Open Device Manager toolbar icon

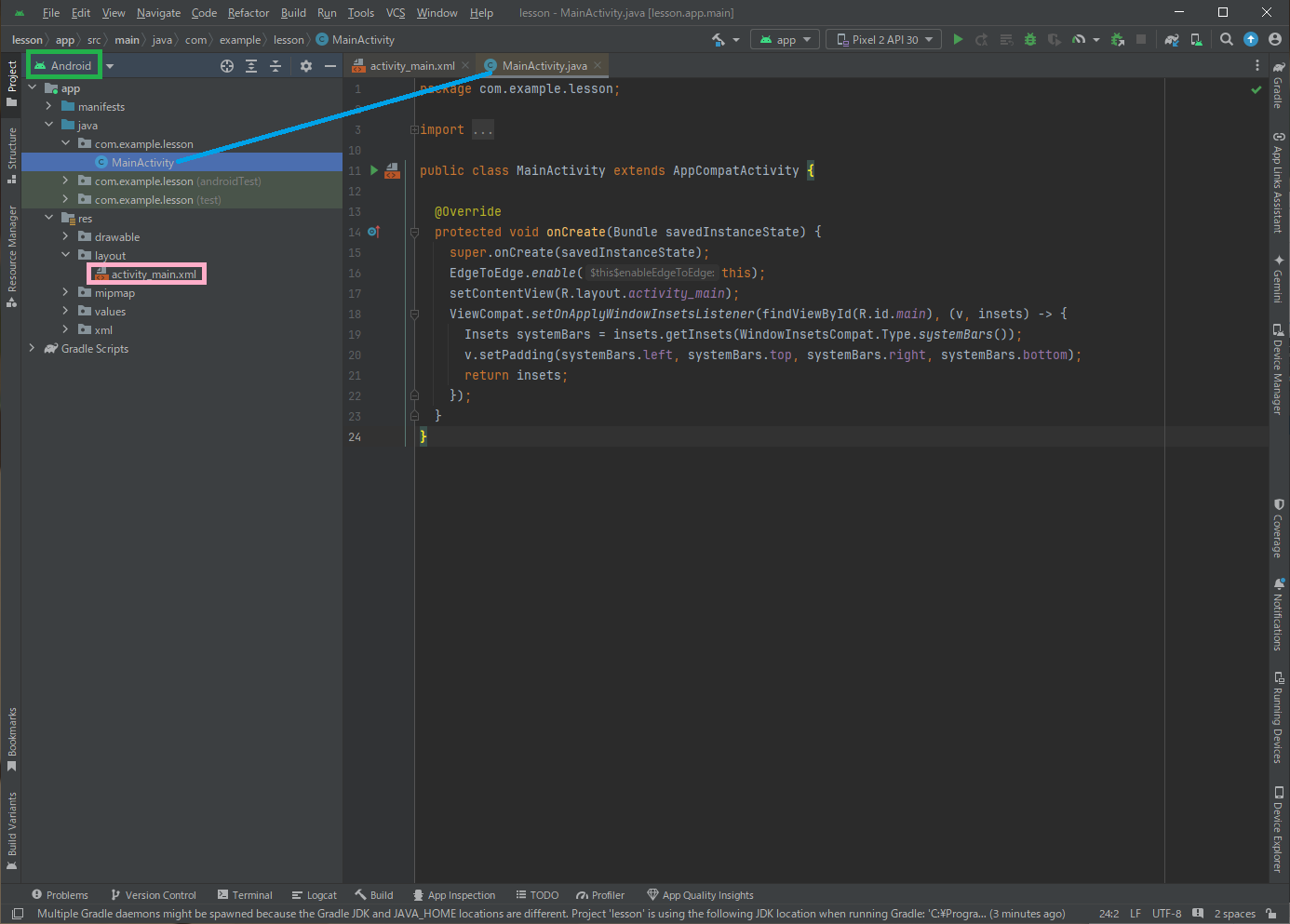click(1197, 40)
